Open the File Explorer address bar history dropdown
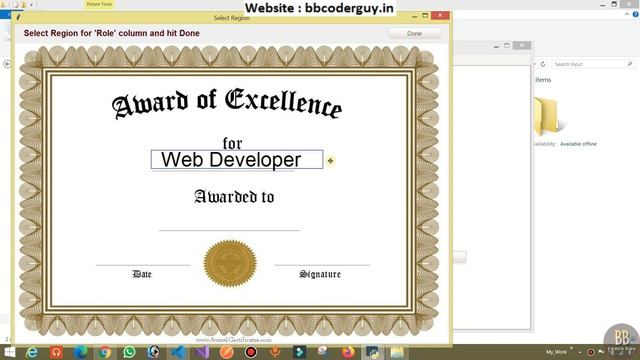The height and width of the screenshot is (360, 640). (534, 64)
